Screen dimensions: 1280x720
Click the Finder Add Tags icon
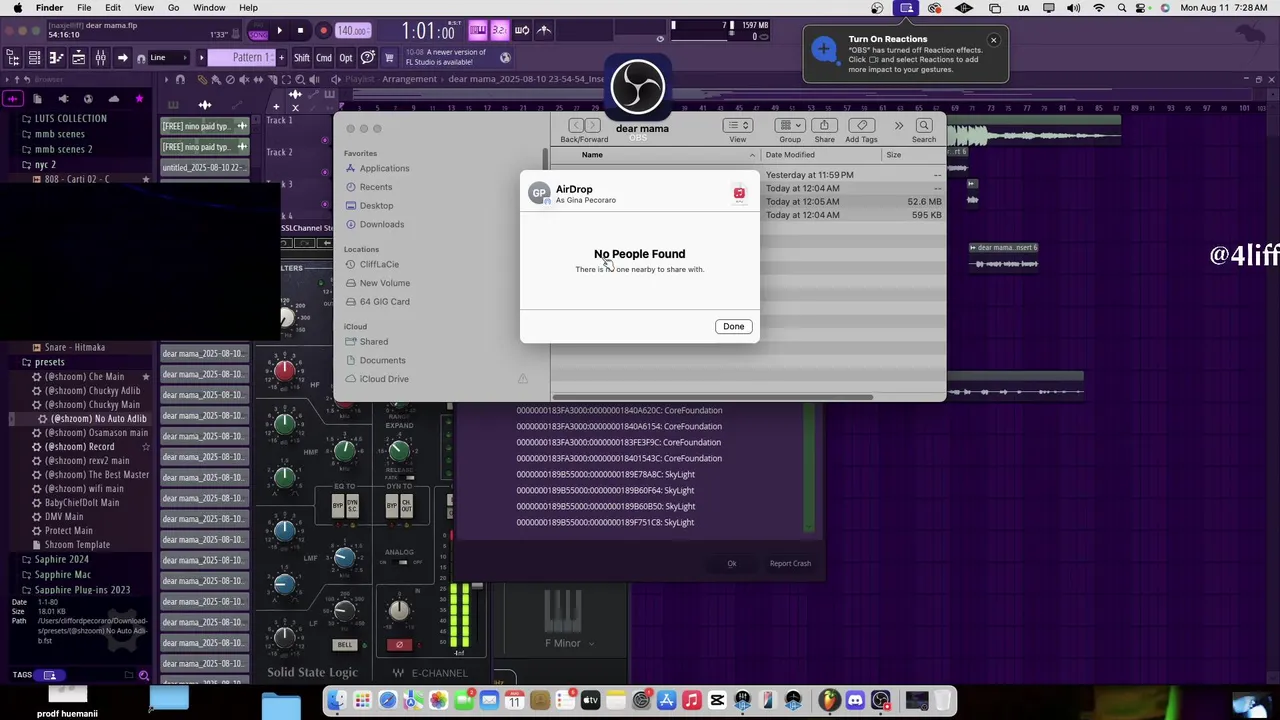pyautogui.click(x=862, y=125)
